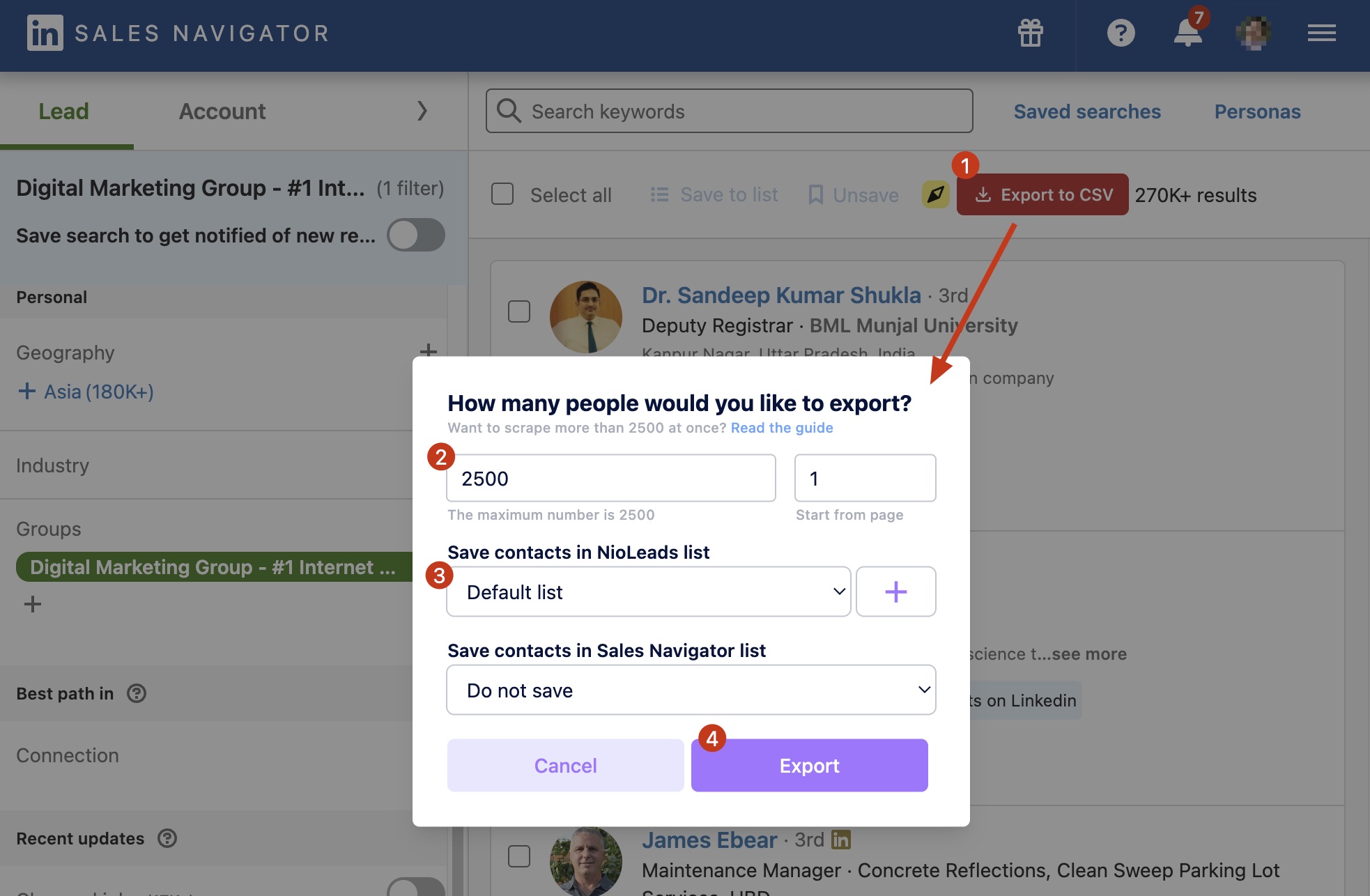Open the hamburger menu icon
This screenshot has height=896, width=1370.
[x=1321, y=33]
